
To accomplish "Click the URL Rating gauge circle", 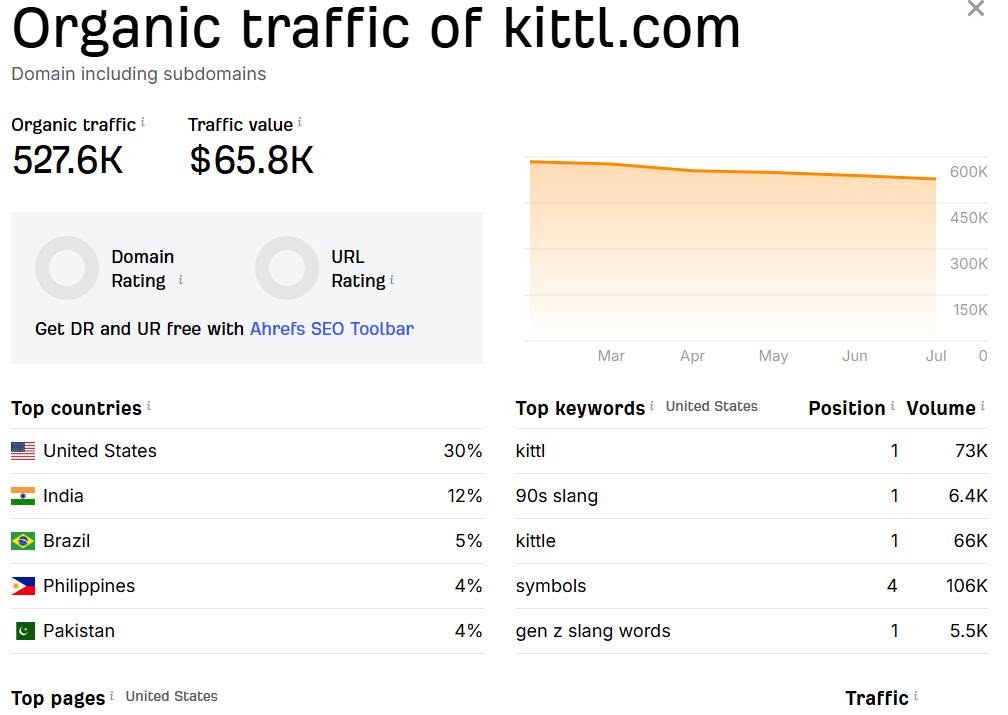I will click(287, 267).
